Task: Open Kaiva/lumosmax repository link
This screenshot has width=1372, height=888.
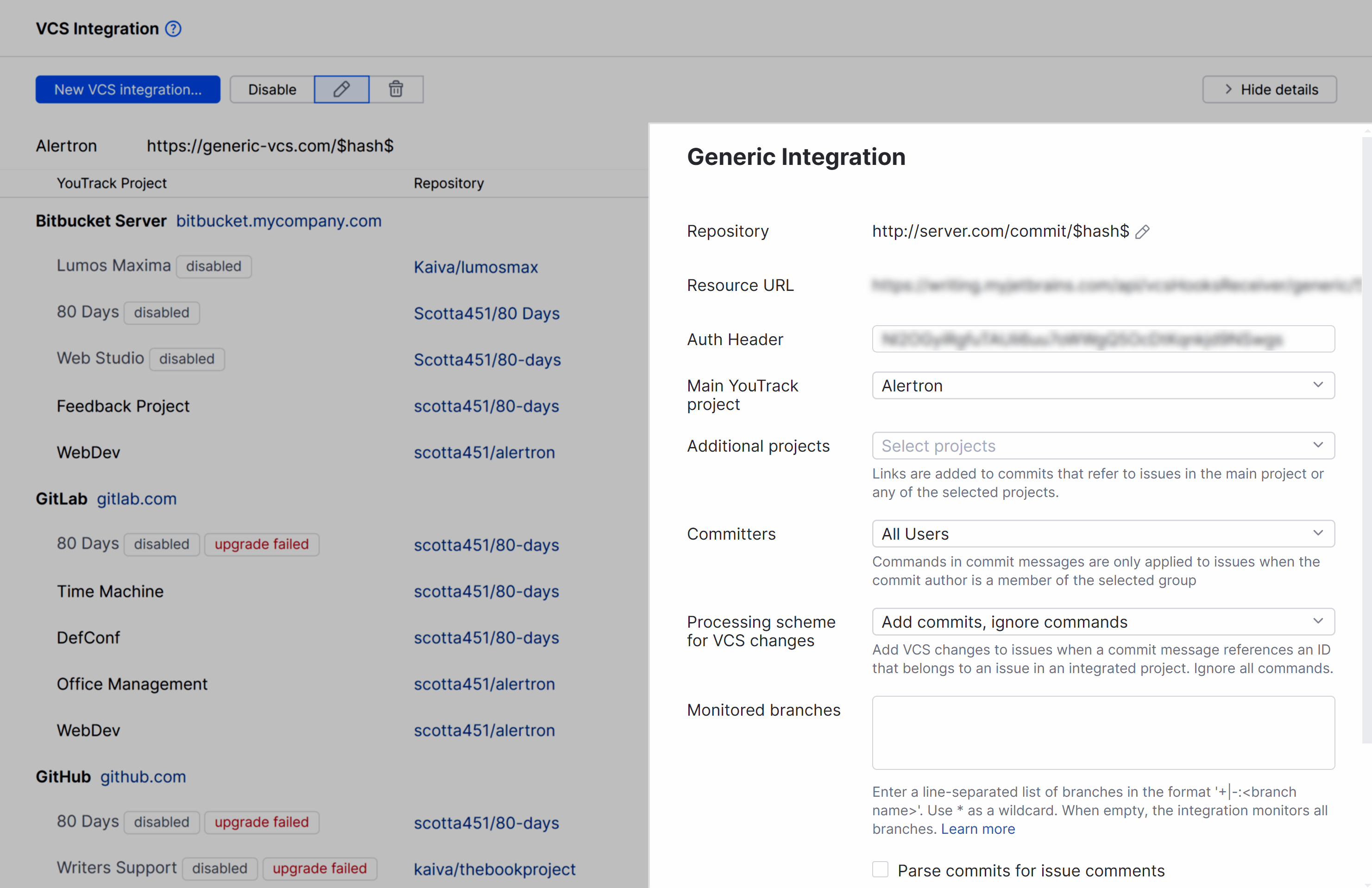Action: pyautogui.click(x=476, y=267)
